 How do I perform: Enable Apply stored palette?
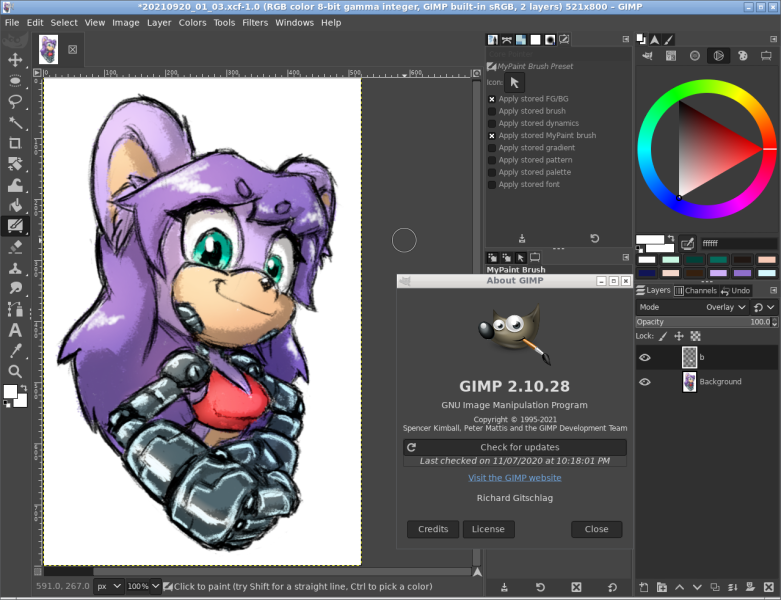click(492, 172)
